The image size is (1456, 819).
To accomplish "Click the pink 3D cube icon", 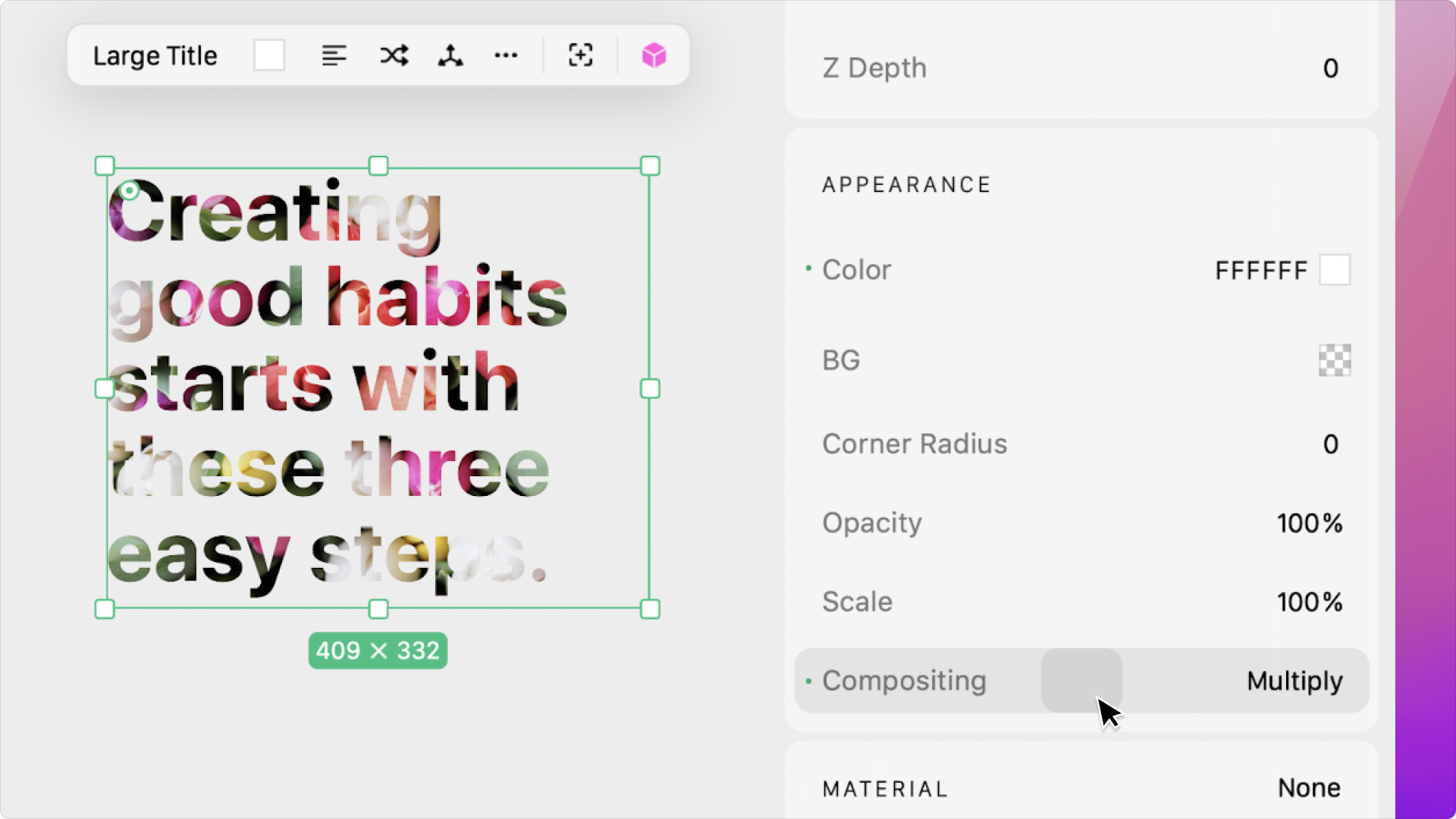I will [x=654, y=55].
